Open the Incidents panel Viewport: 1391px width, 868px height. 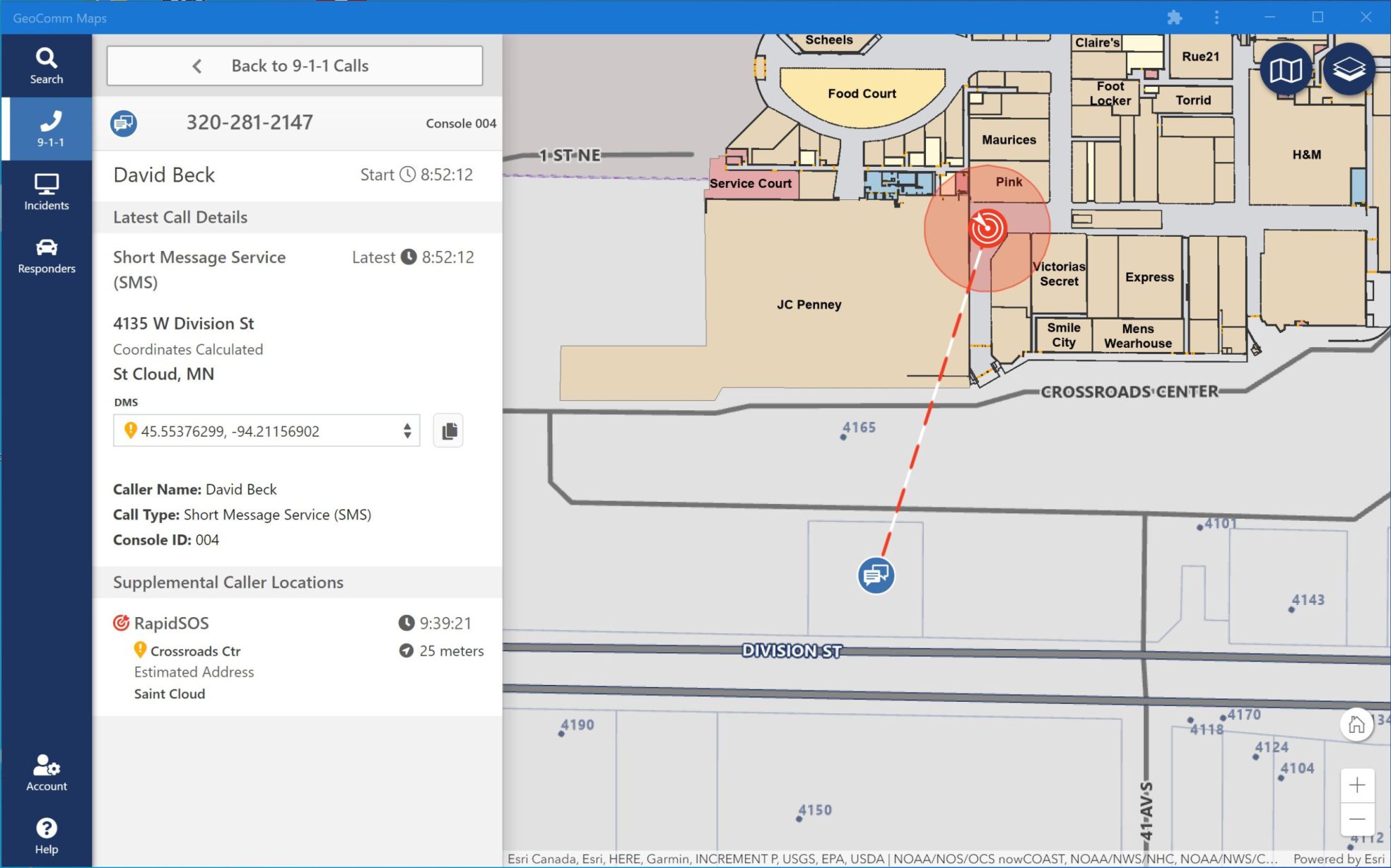[46, 192]
